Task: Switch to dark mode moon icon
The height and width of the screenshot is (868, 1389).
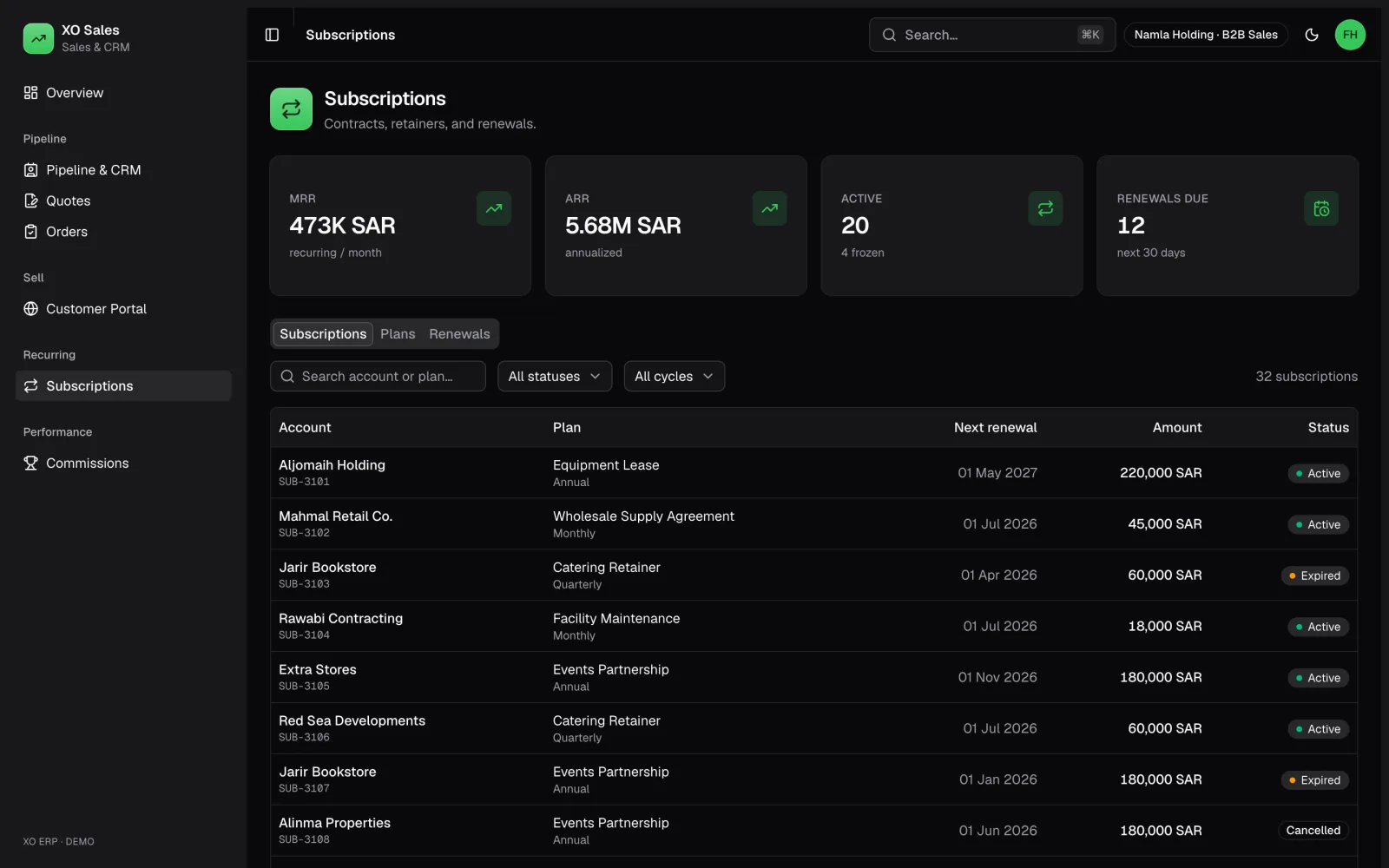Action: pos(1312,35)
